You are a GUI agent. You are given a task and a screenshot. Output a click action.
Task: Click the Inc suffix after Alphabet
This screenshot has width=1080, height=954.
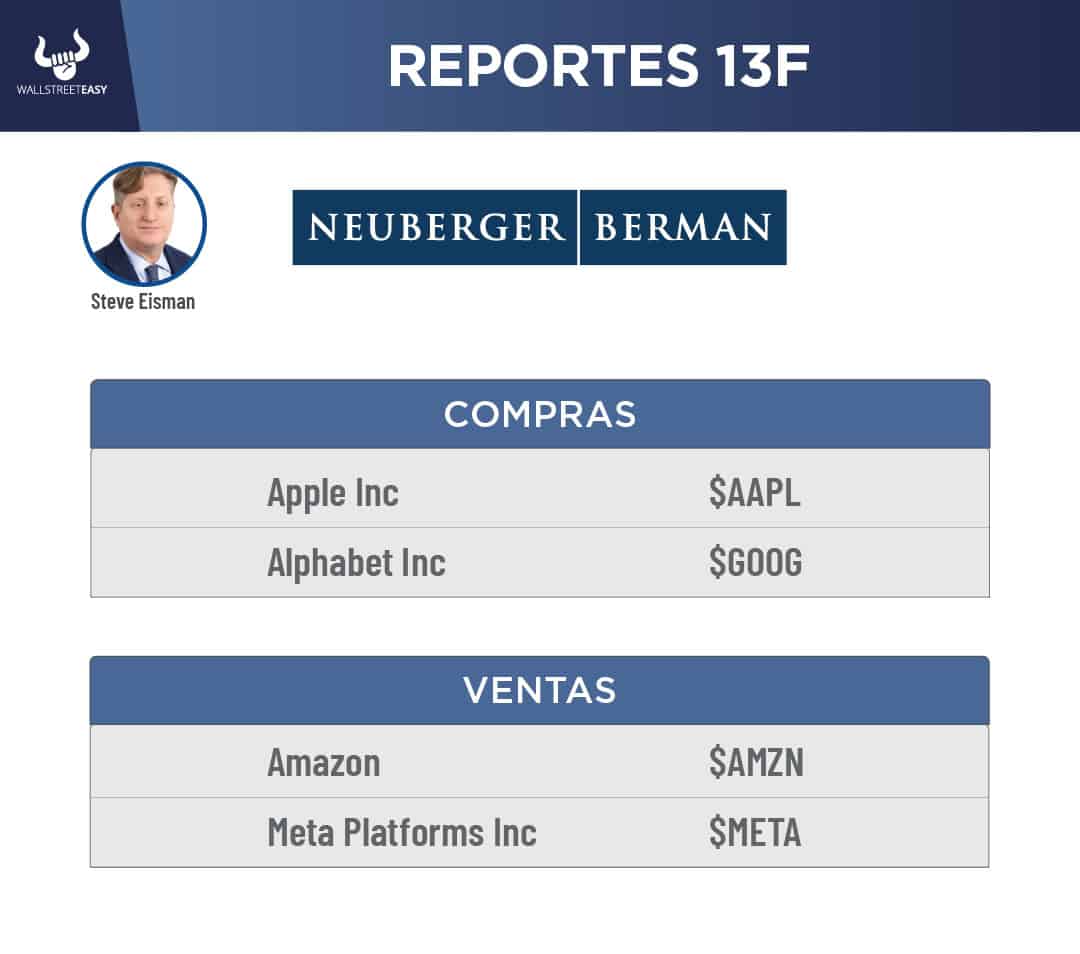[422, 562]
